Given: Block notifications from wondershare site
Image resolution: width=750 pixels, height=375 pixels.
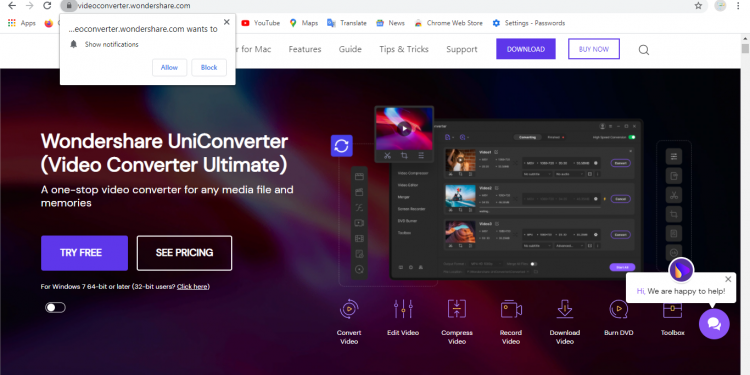Looking at the screenshot, I should 209,67.
